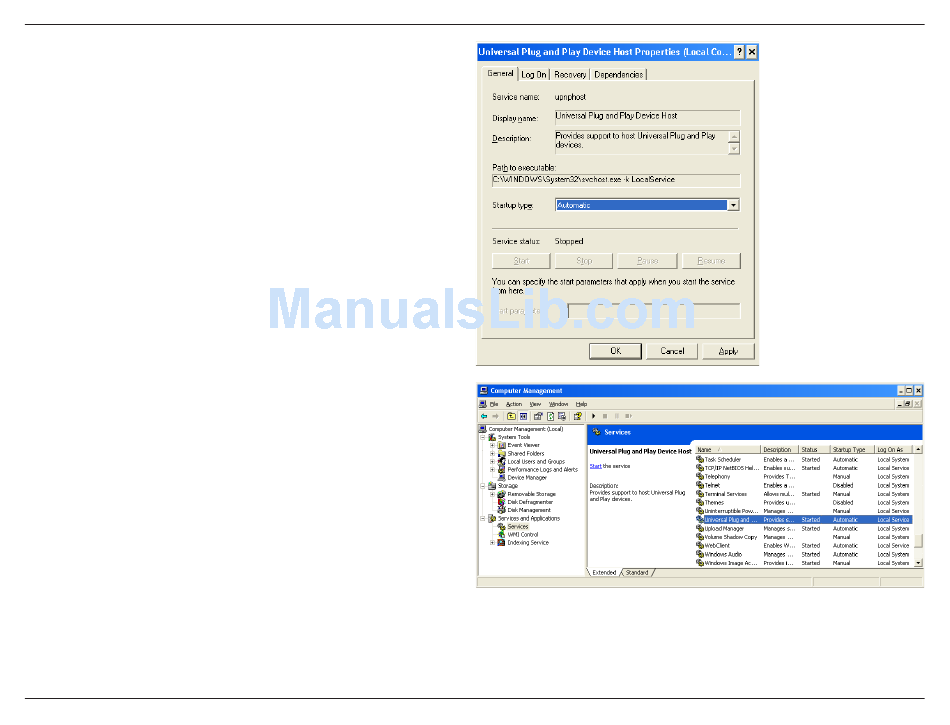Click the Stop Service square icon in toolbar
950x725 pixels.
[605, 416]
